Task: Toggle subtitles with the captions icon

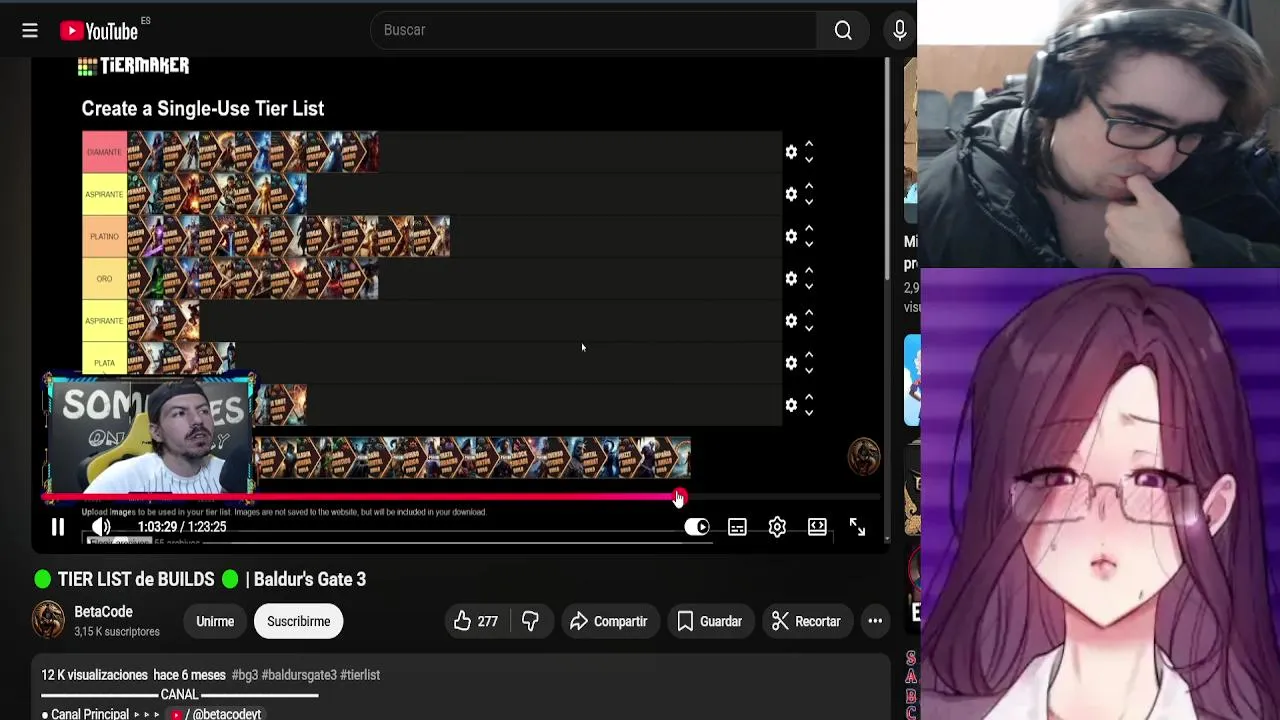Action: click(x=737, y=527)
